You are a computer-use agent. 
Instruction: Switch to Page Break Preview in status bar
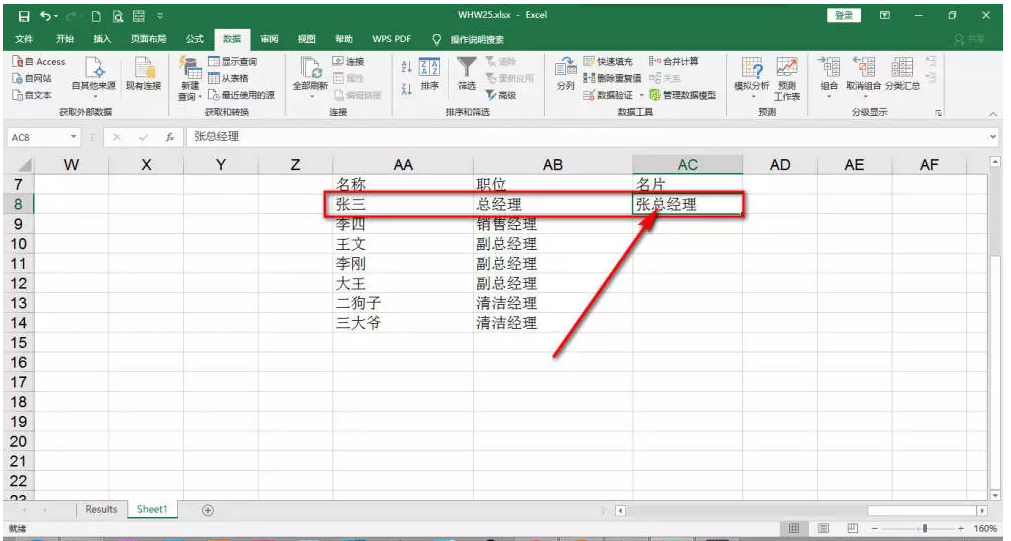[x=852, y=529]
